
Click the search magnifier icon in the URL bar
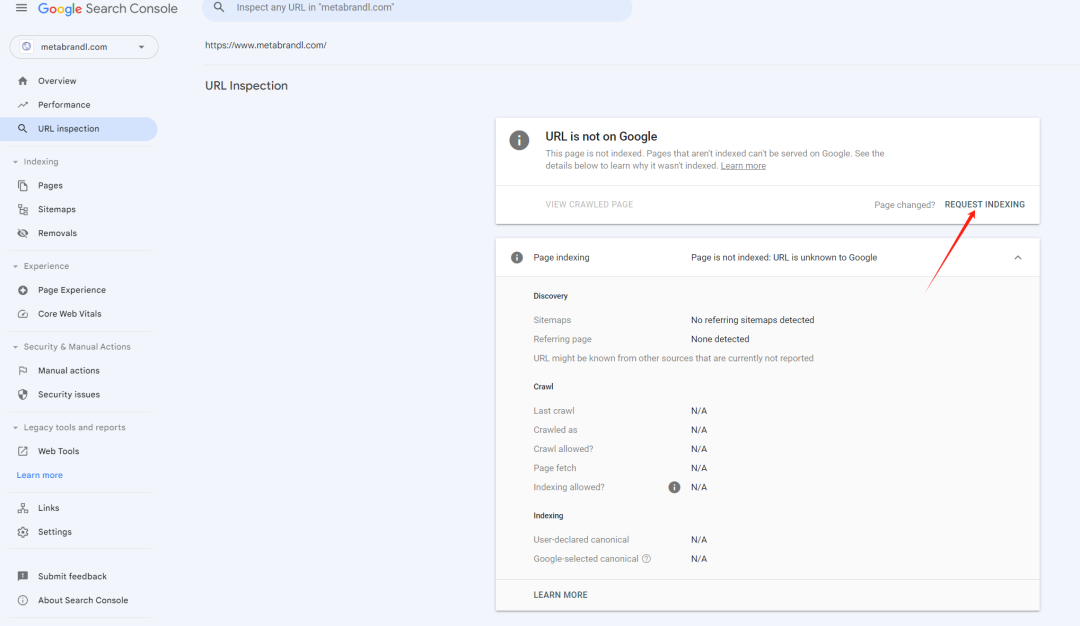(219, 7)
